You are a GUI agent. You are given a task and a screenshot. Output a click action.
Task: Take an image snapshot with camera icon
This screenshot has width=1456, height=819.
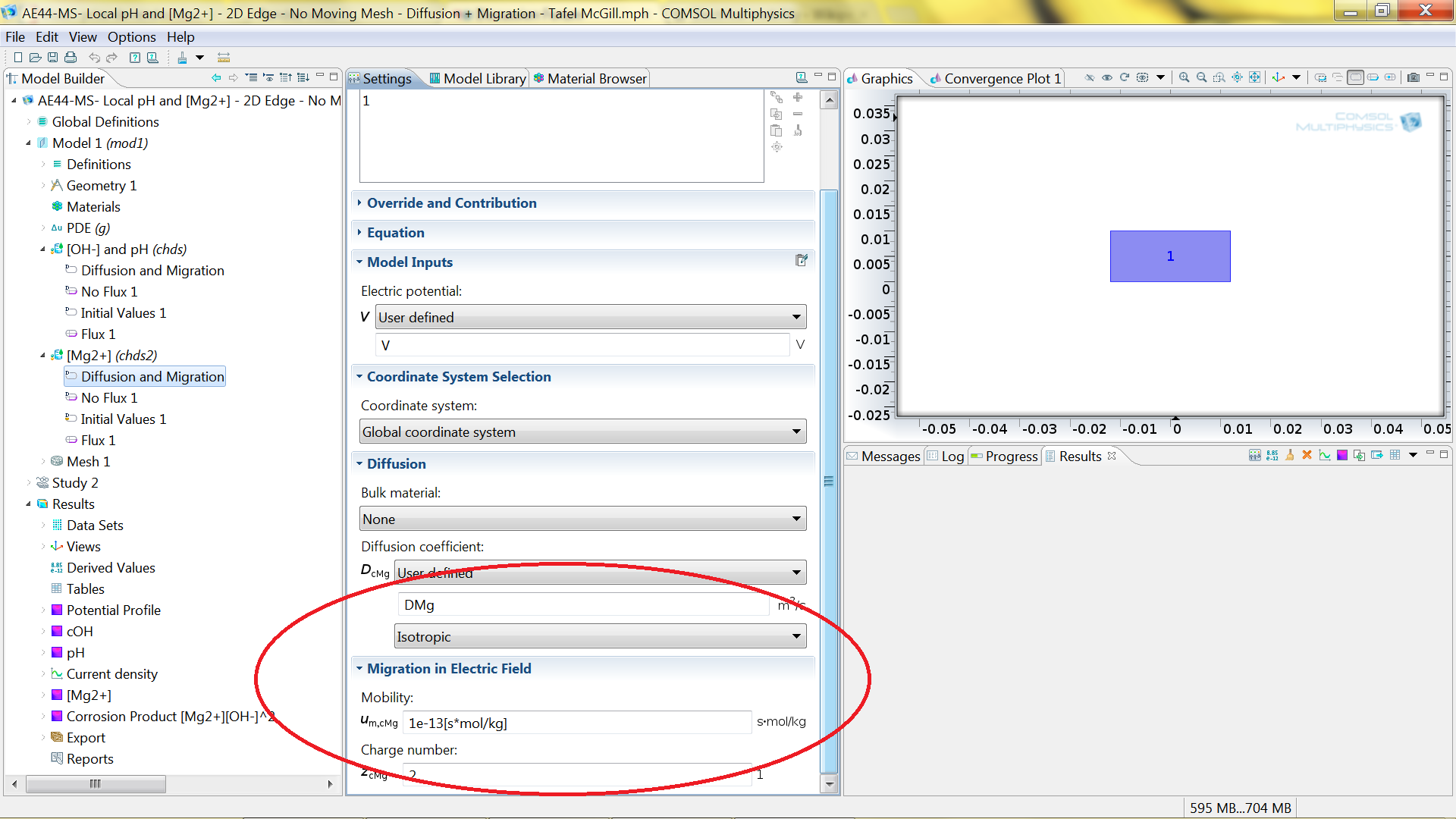pyautogui.click(x=1413, y=77)
